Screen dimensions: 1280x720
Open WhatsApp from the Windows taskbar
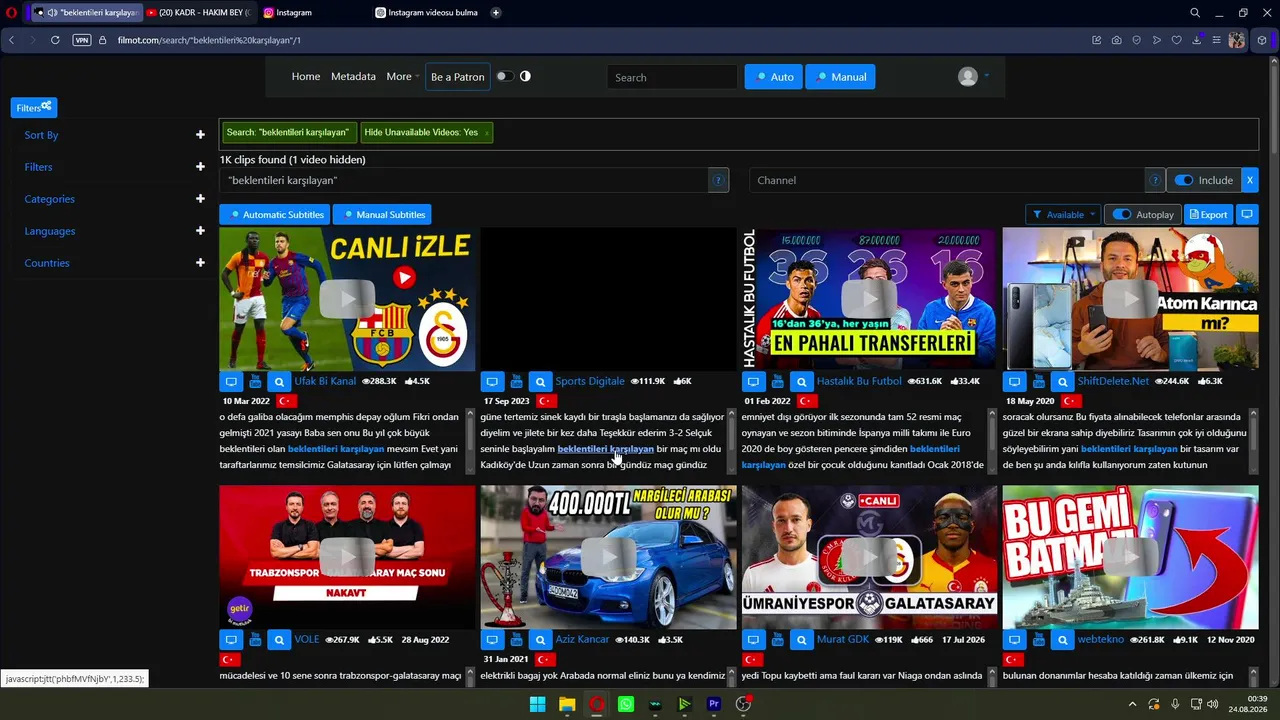click(x=626, y=704)
